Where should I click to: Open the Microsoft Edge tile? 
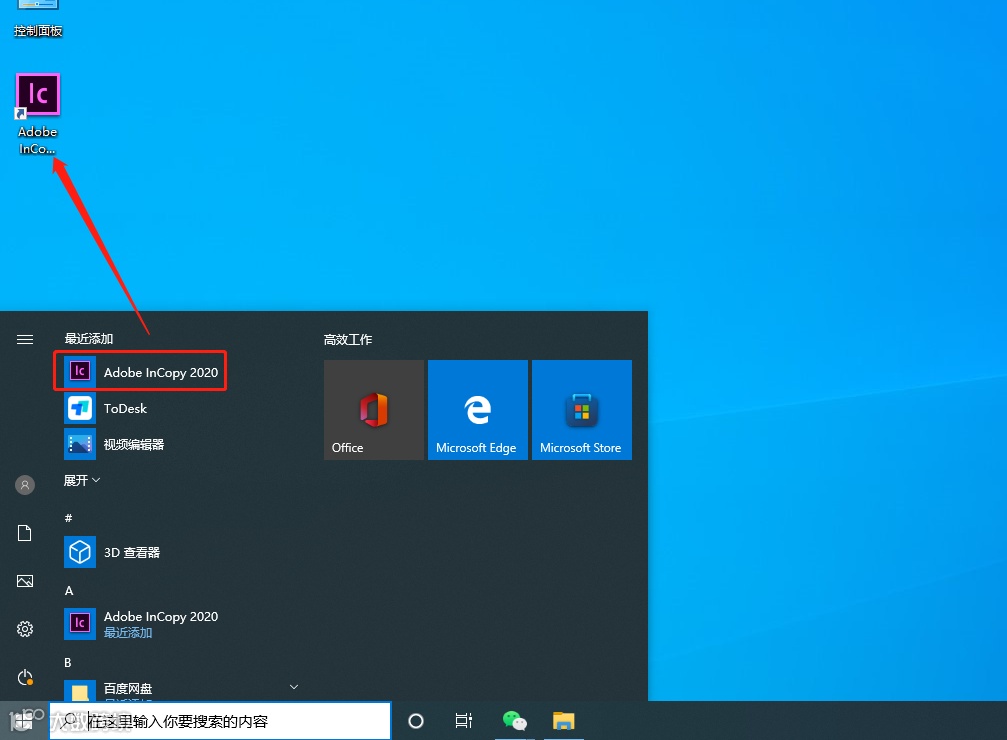[478, 410]
